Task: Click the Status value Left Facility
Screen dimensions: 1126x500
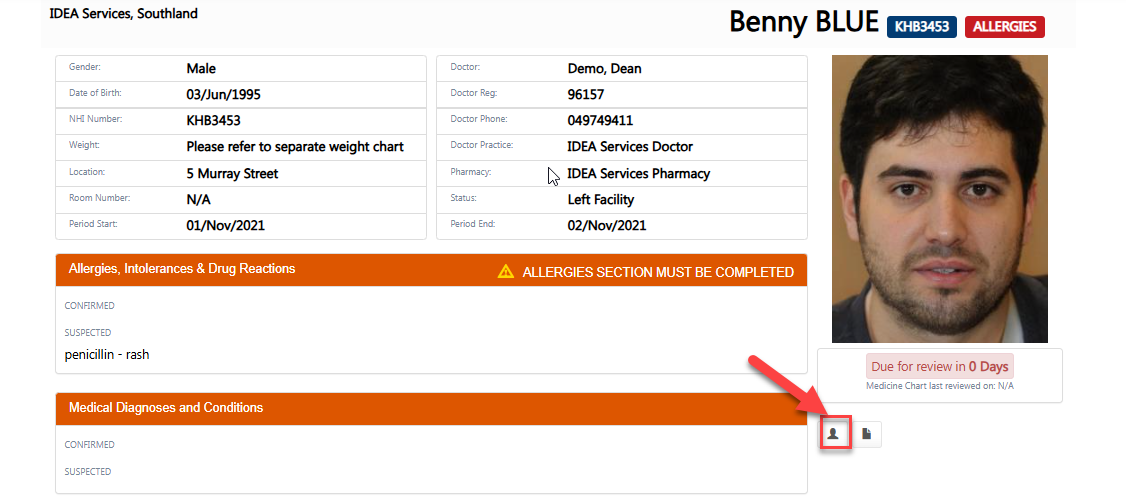Action: point(600,199)
